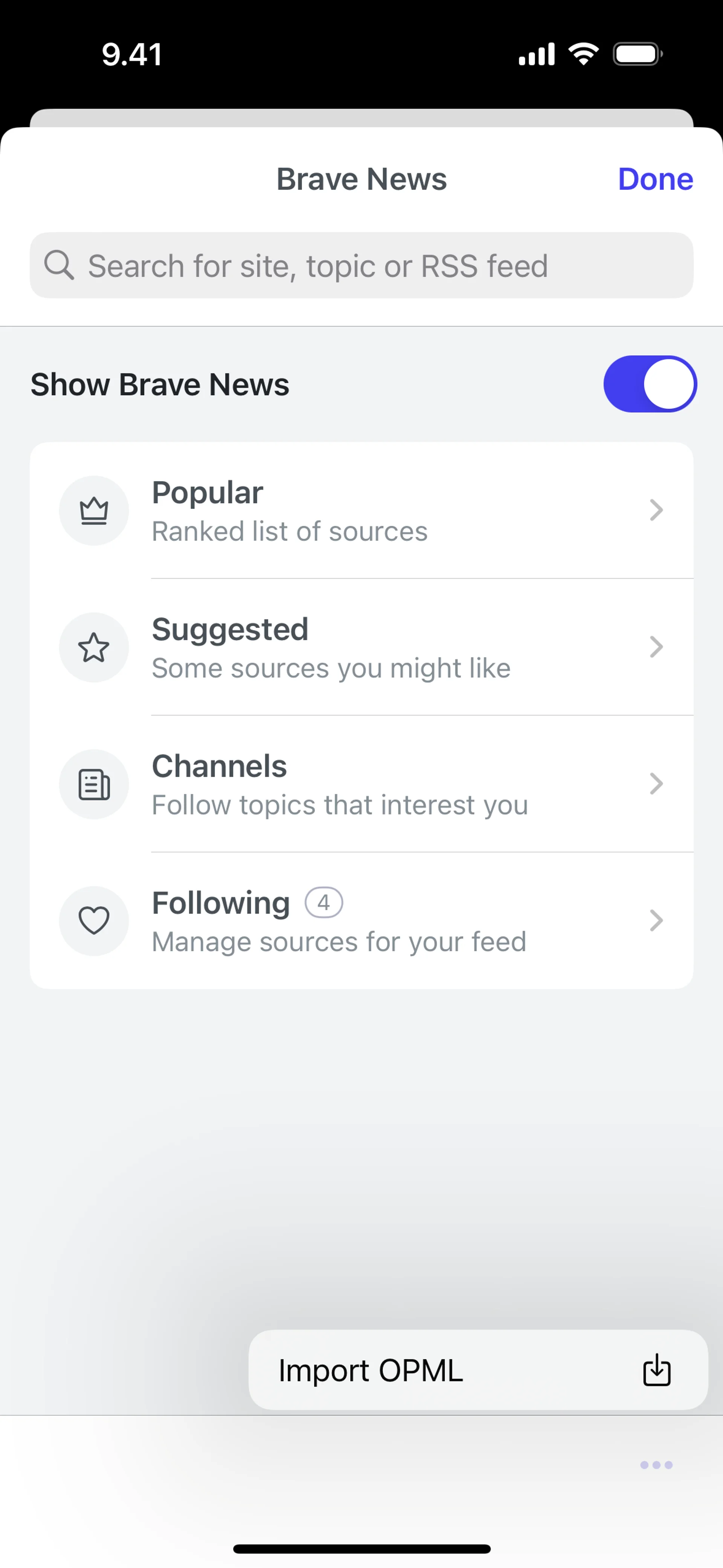Expand Popular sources chevron

click(x=656, y=510)
